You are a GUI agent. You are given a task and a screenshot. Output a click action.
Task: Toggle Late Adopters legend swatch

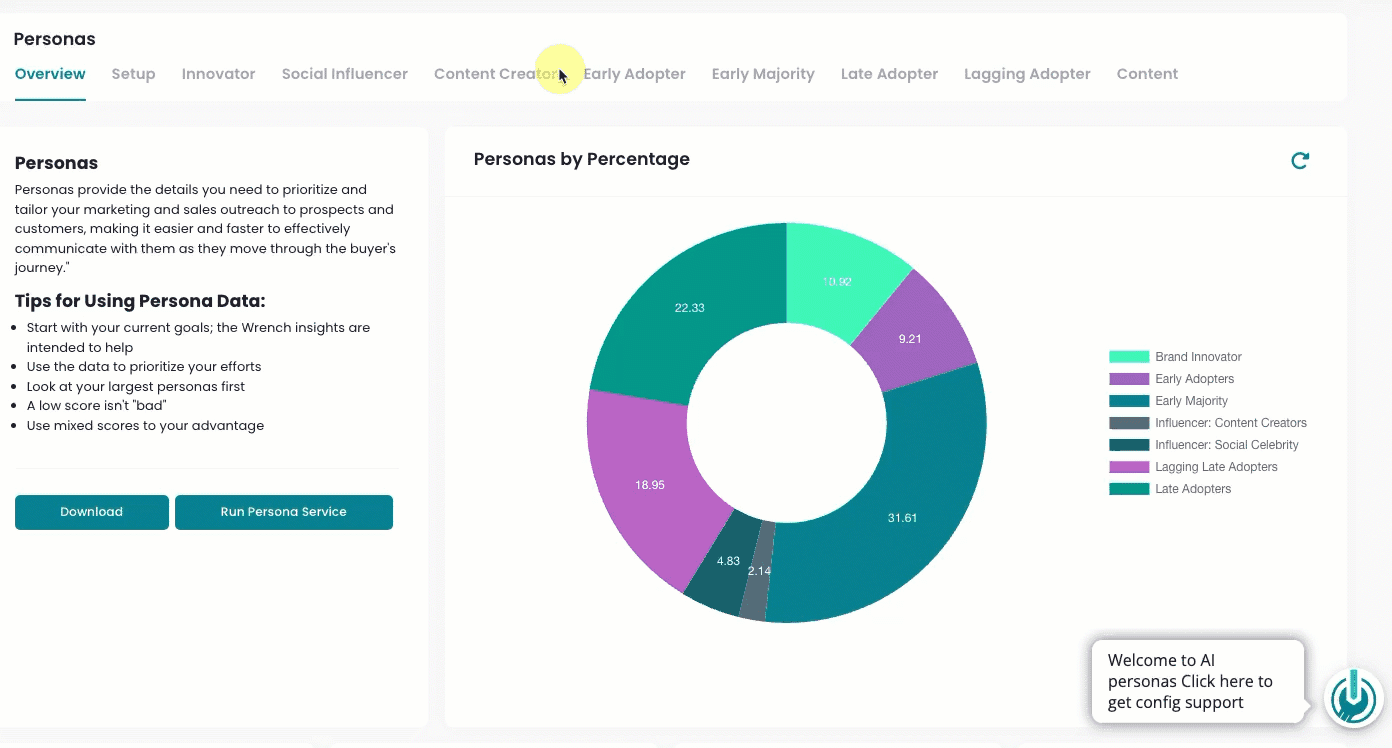tap(1129, 489)
